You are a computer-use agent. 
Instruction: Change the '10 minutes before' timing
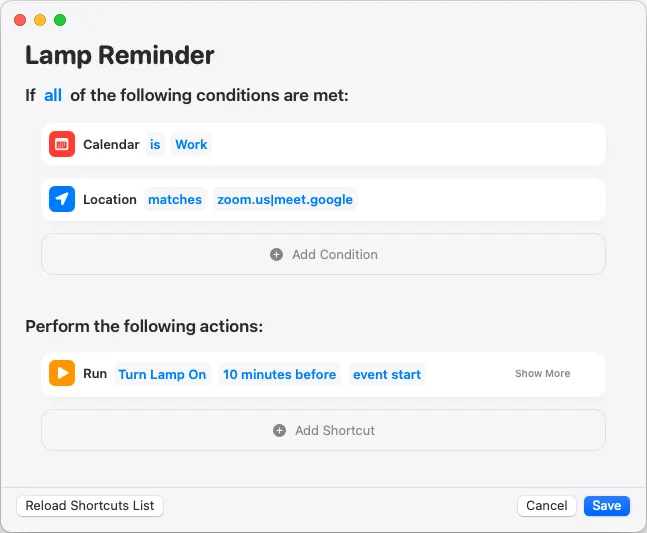(x=279, y=374)
